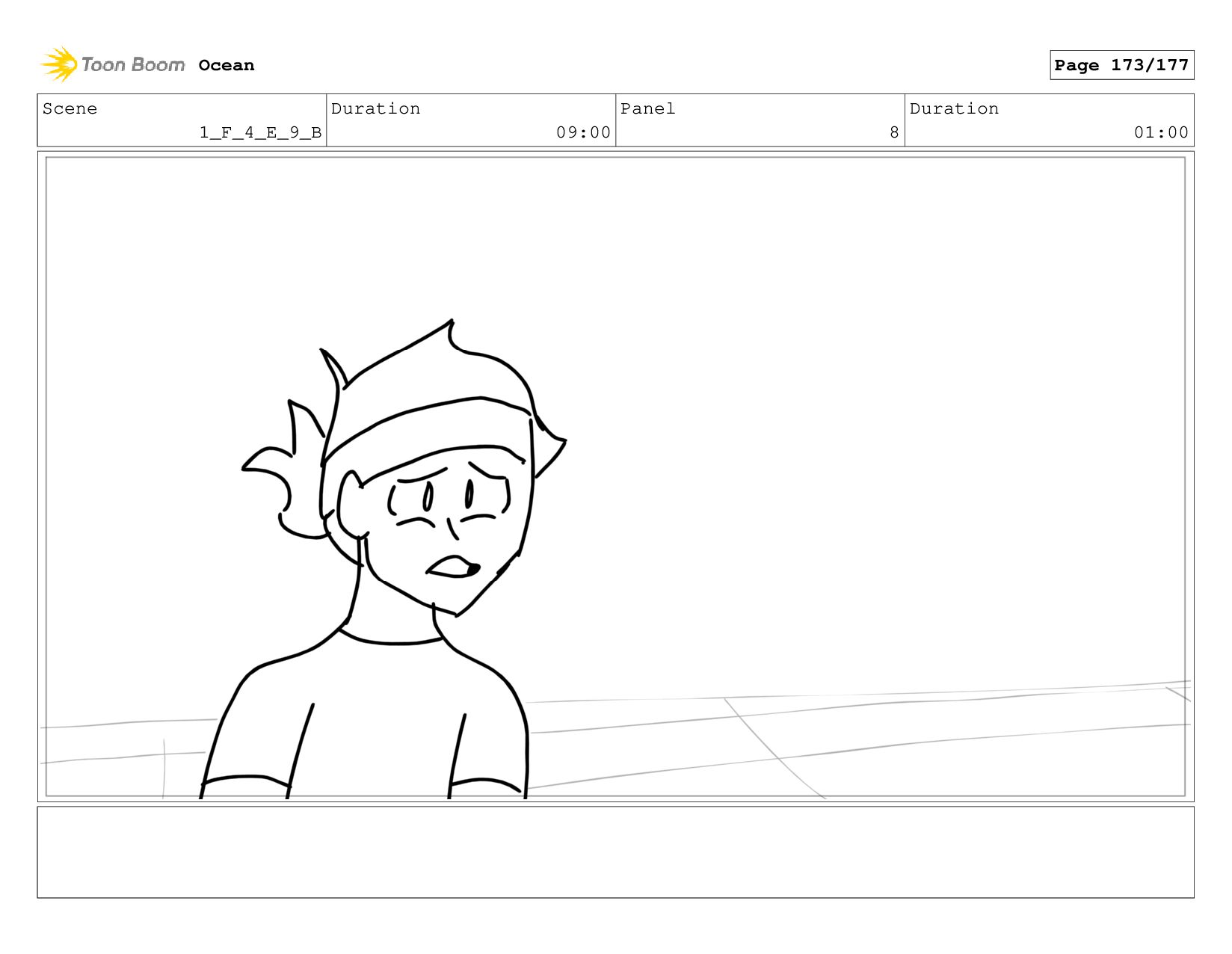Click the scene duration value '09:00'
The image size is (1232, 954).
[x=583, y=132]
